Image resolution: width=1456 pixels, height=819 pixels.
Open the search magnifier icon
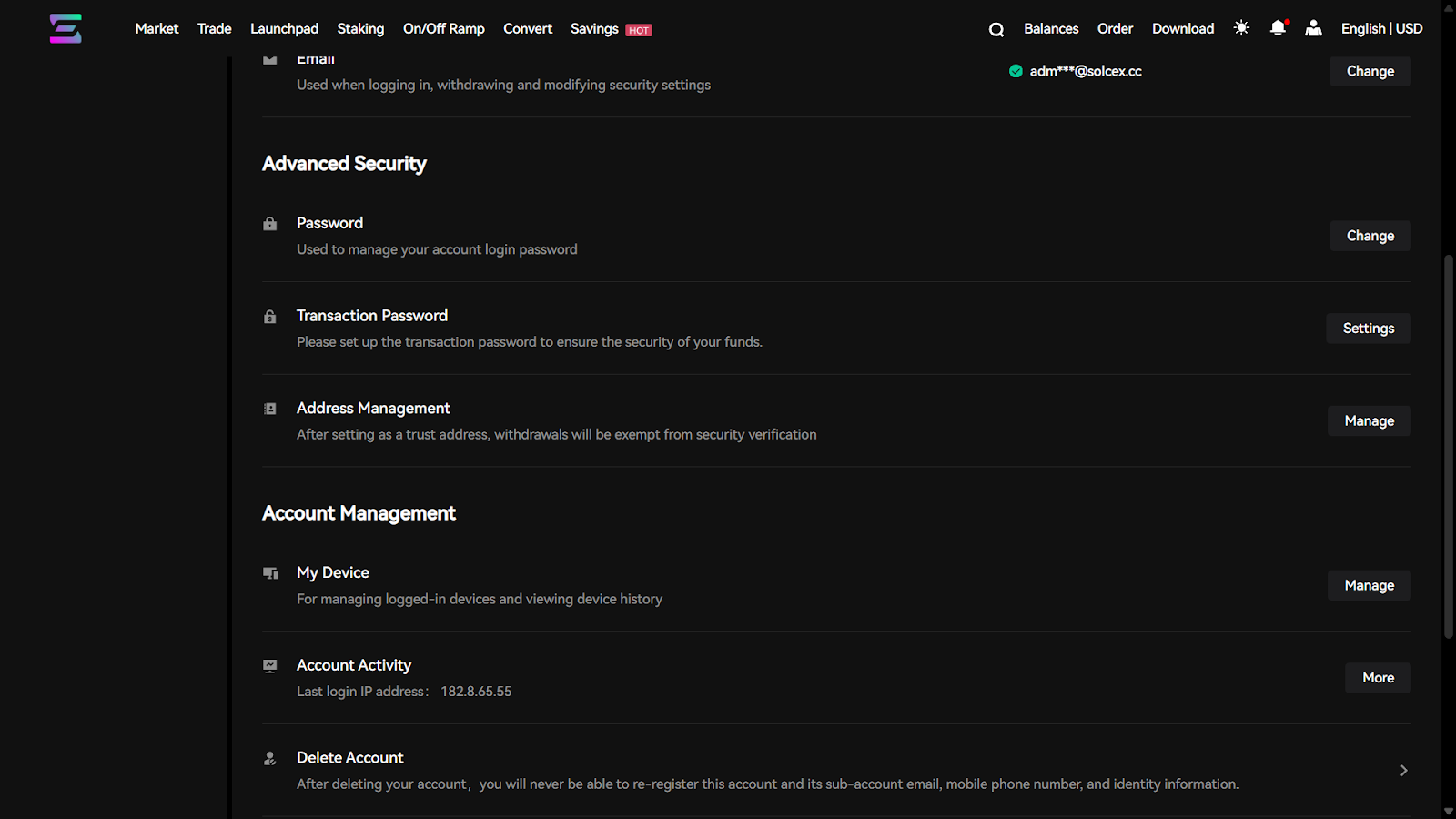(x=996, y=29)
